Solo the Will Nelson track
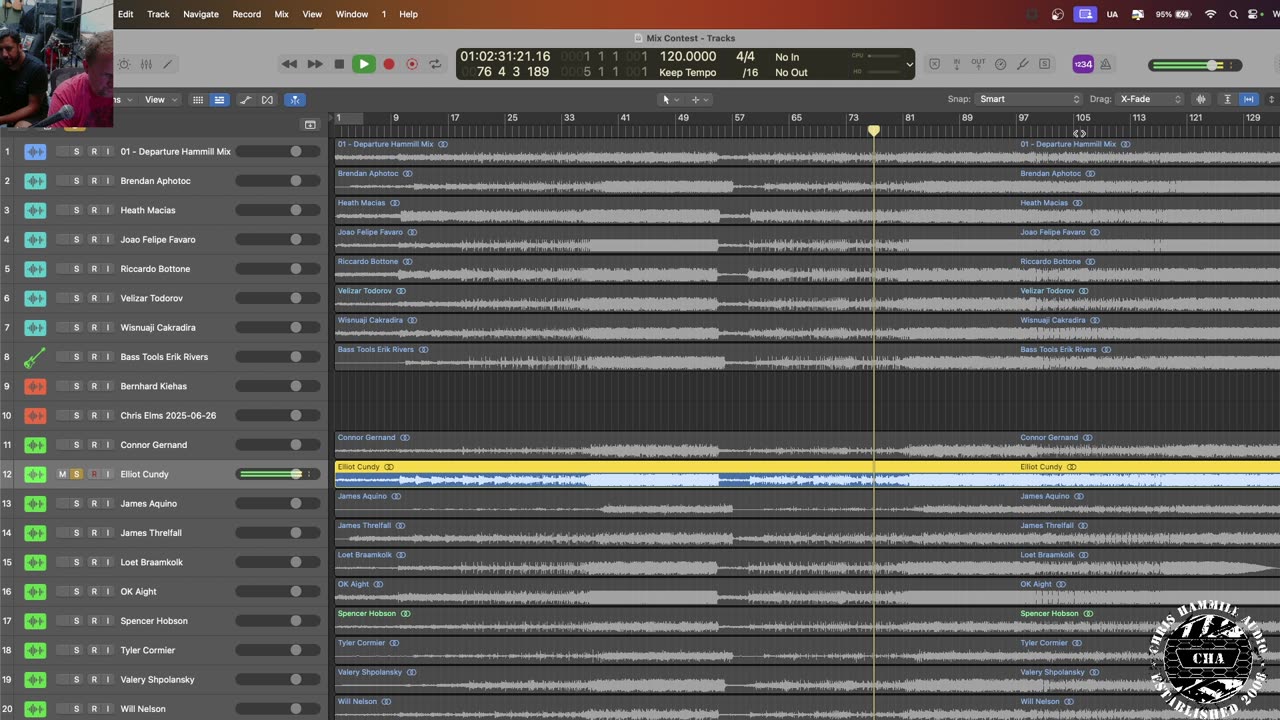The width and height of the screenshot is (1280, 720). pyautogui.click(x=76, y=709)
